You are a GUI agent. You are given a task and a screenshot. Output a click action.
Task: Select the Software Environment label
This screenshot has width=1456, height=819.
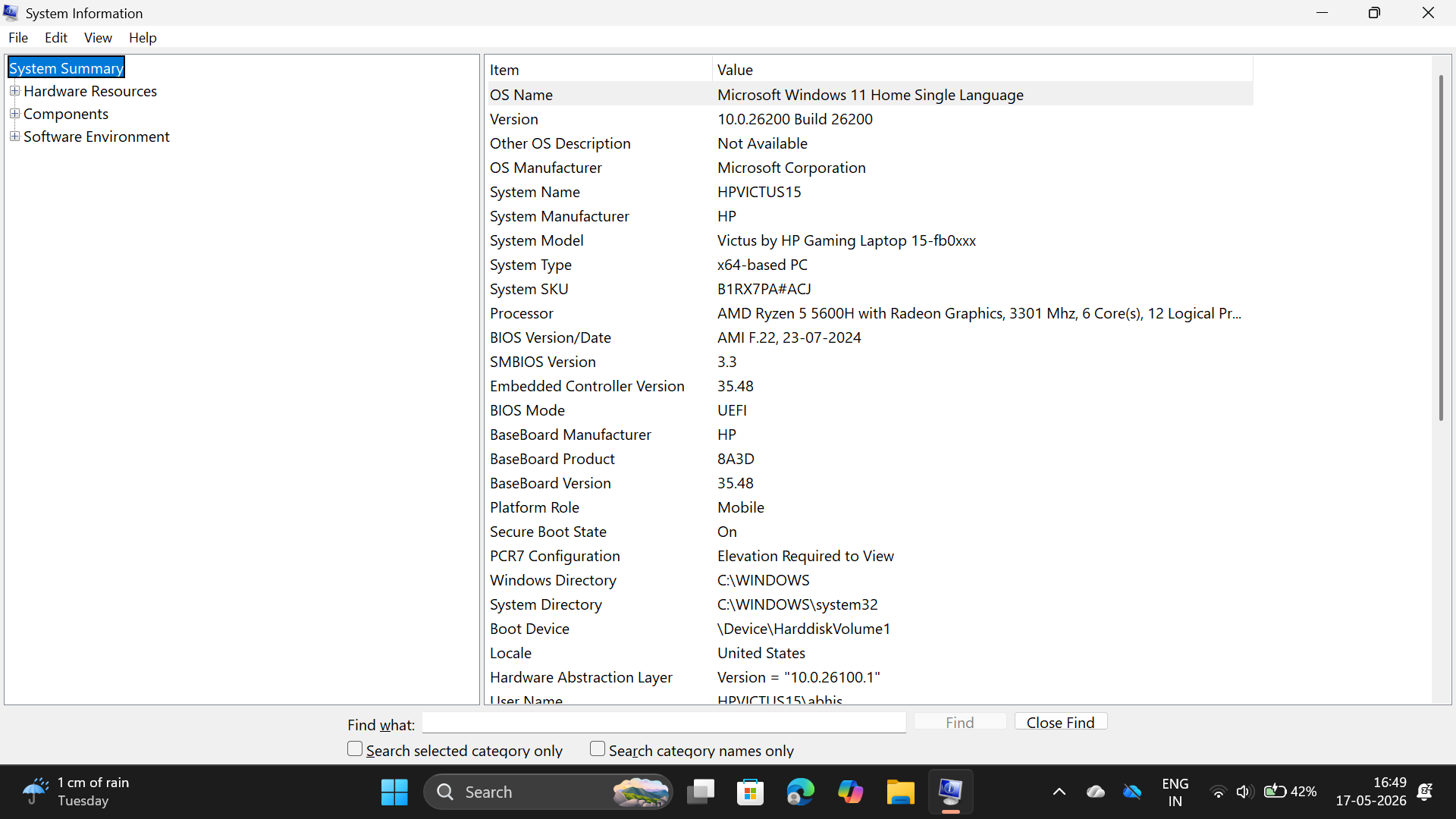(96, 136)
